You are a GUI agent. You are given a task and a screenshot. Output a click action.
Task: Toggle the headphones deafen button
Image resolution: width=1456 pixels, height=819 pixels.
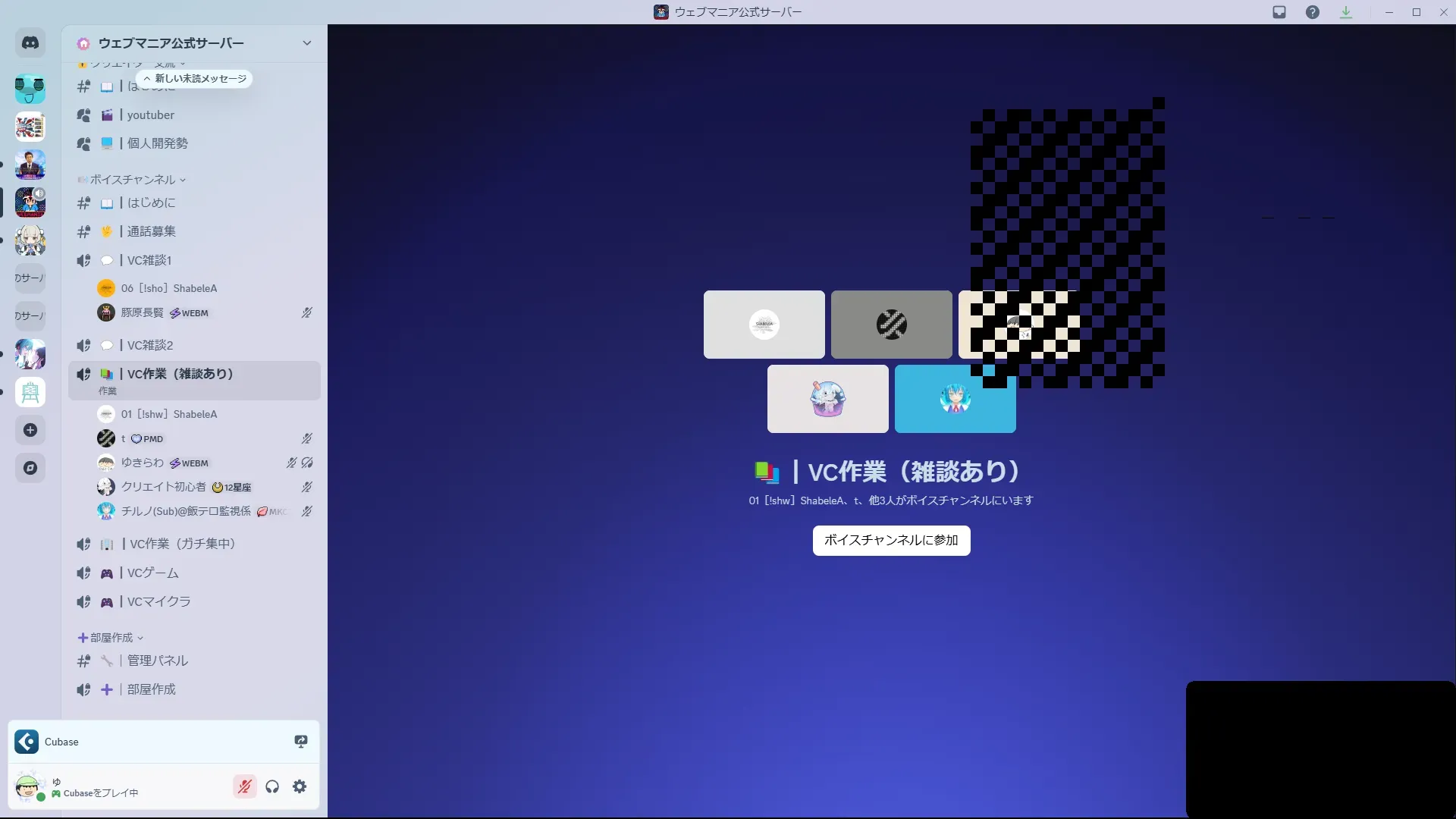pyautogui.click(x=272, y=786)
